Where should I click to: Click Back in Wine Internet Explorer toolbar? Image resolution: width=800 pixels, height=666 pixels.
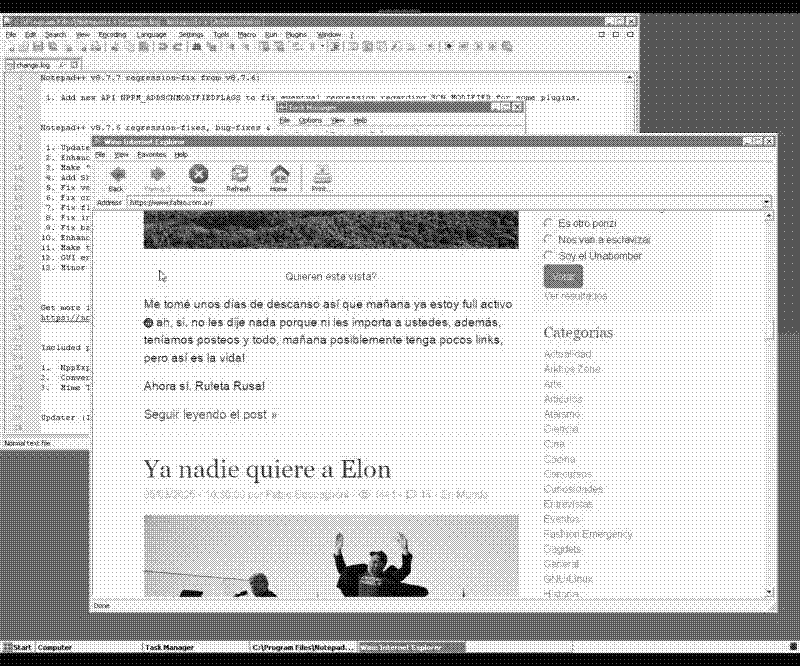pyautogui.click(x=117, y=179)
